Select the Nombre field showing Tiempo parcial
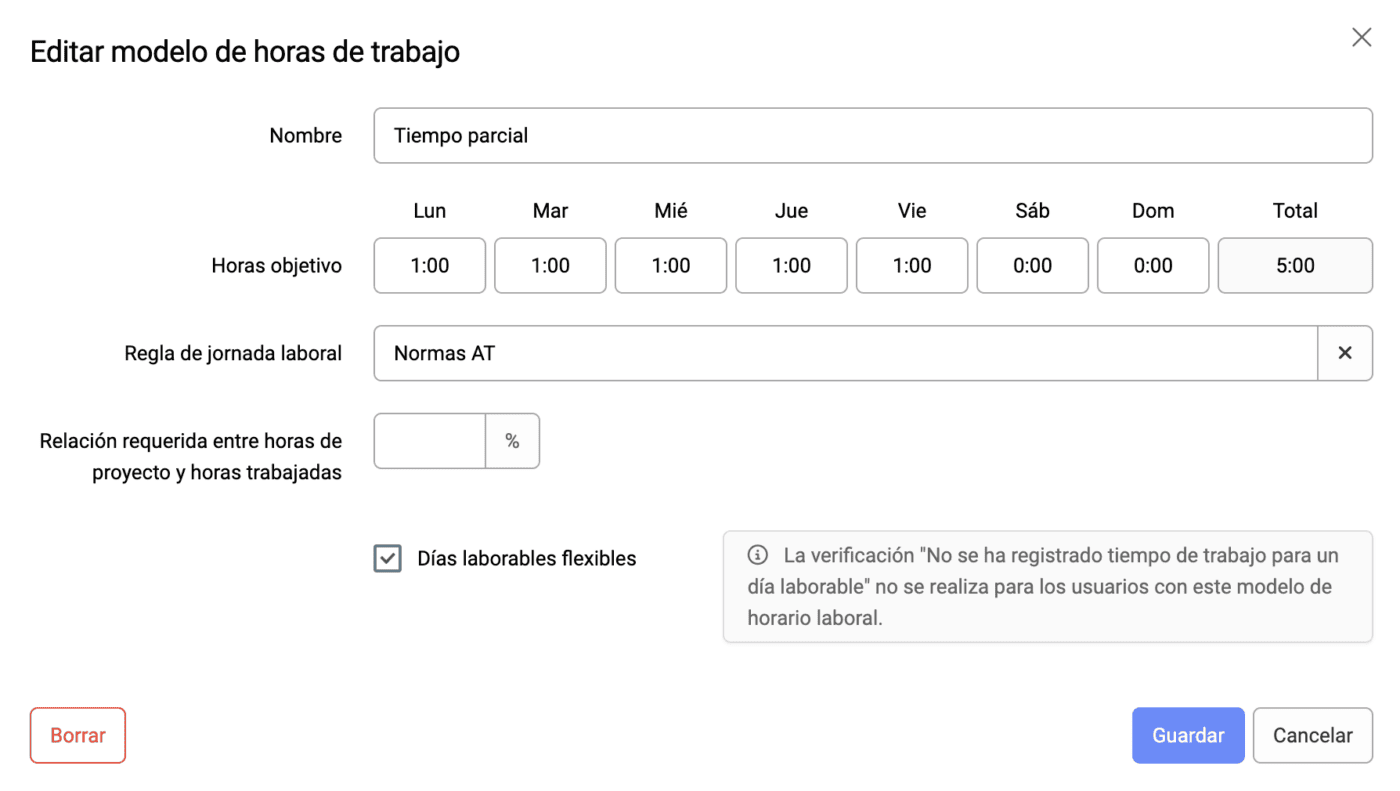 point(872,135)
